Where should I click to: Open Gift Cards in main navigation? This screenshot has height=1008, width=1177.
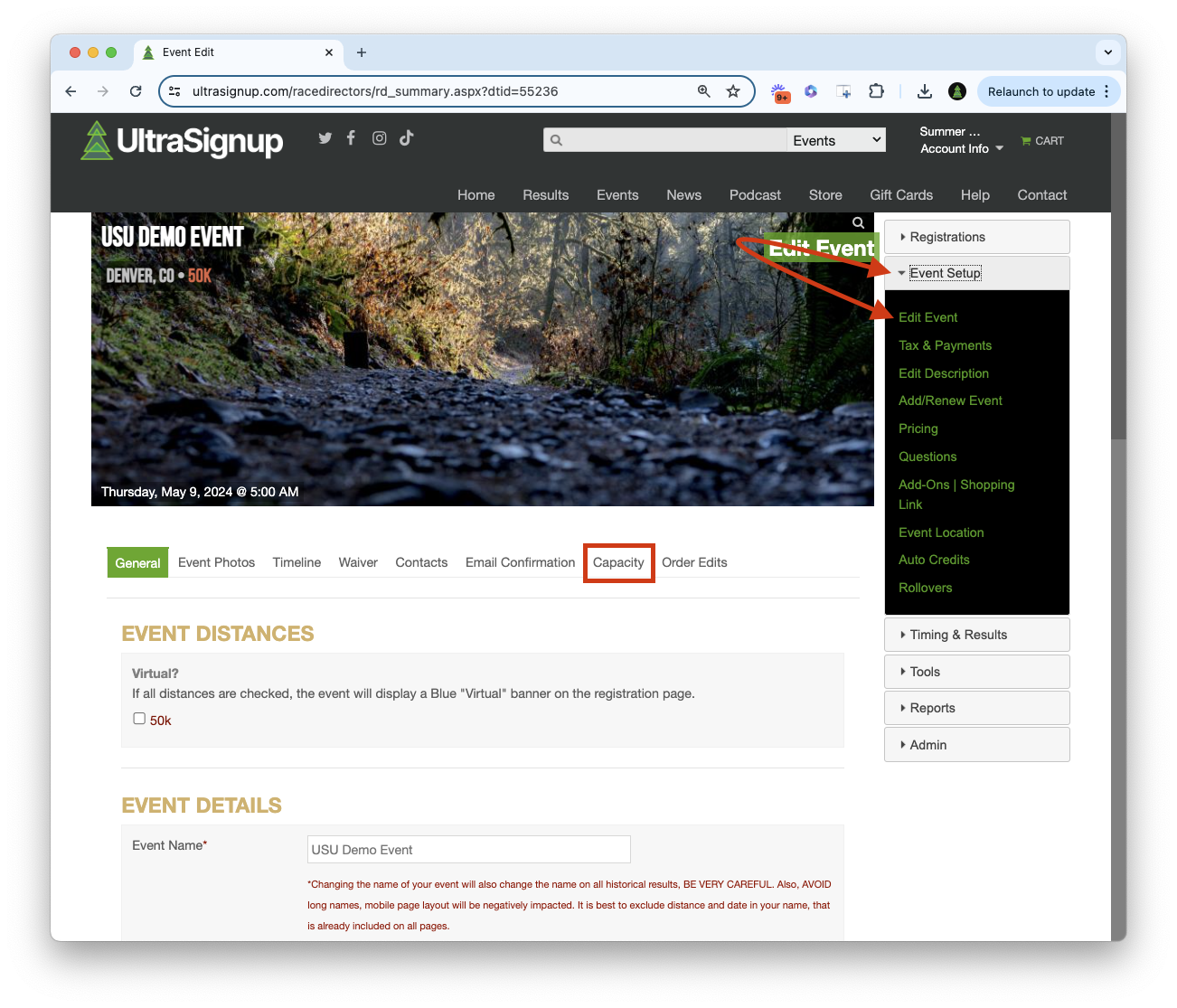pos(901,195)
